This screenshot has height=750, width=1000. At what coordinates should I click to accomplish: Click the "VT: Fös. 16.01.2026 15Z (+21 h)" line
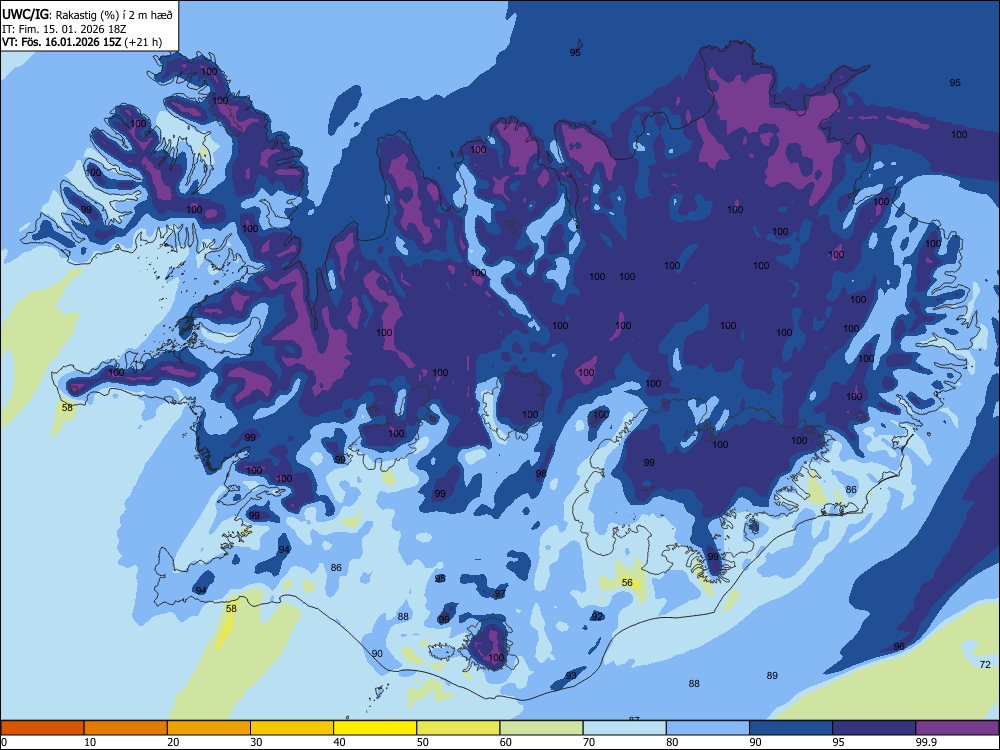82,43
